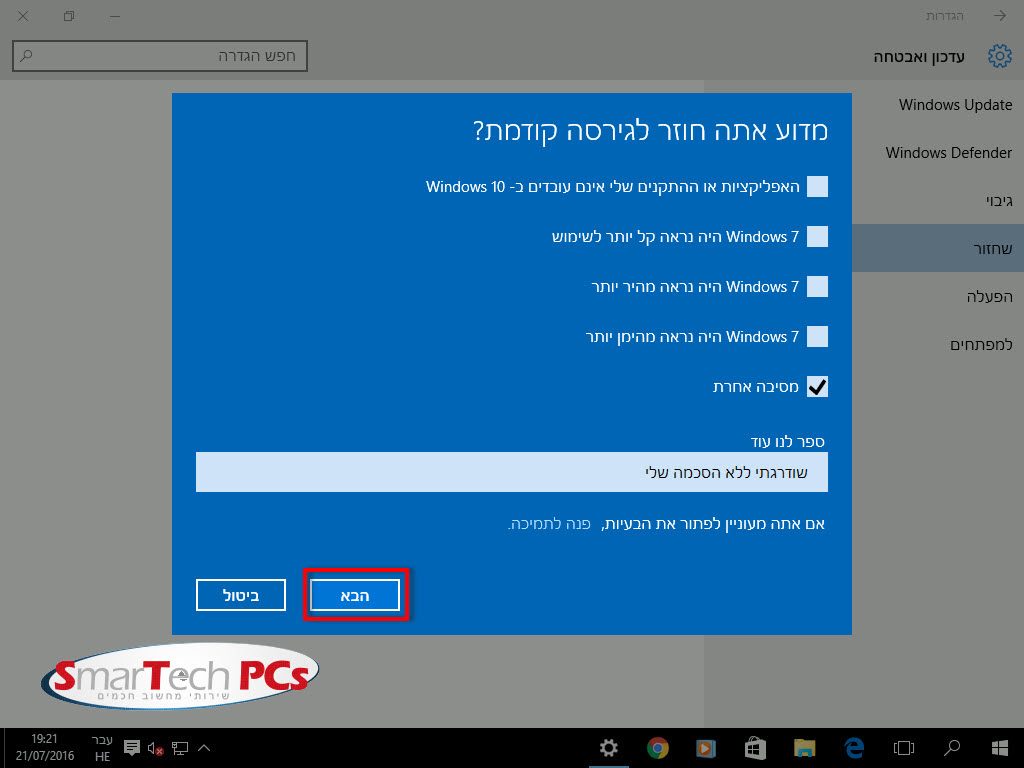
Task: Open the Action Center notifications icon
Action: [x=131, y=748]
